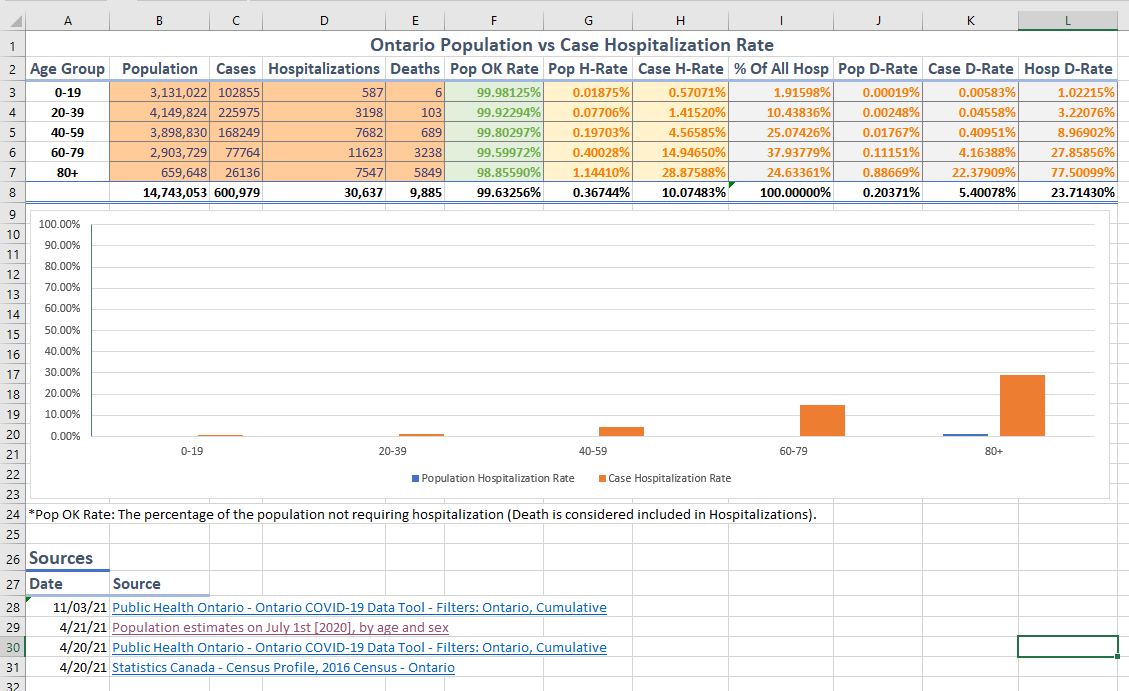Select column F header
This screenshot has height=691, width=1129.
point(494,21)
